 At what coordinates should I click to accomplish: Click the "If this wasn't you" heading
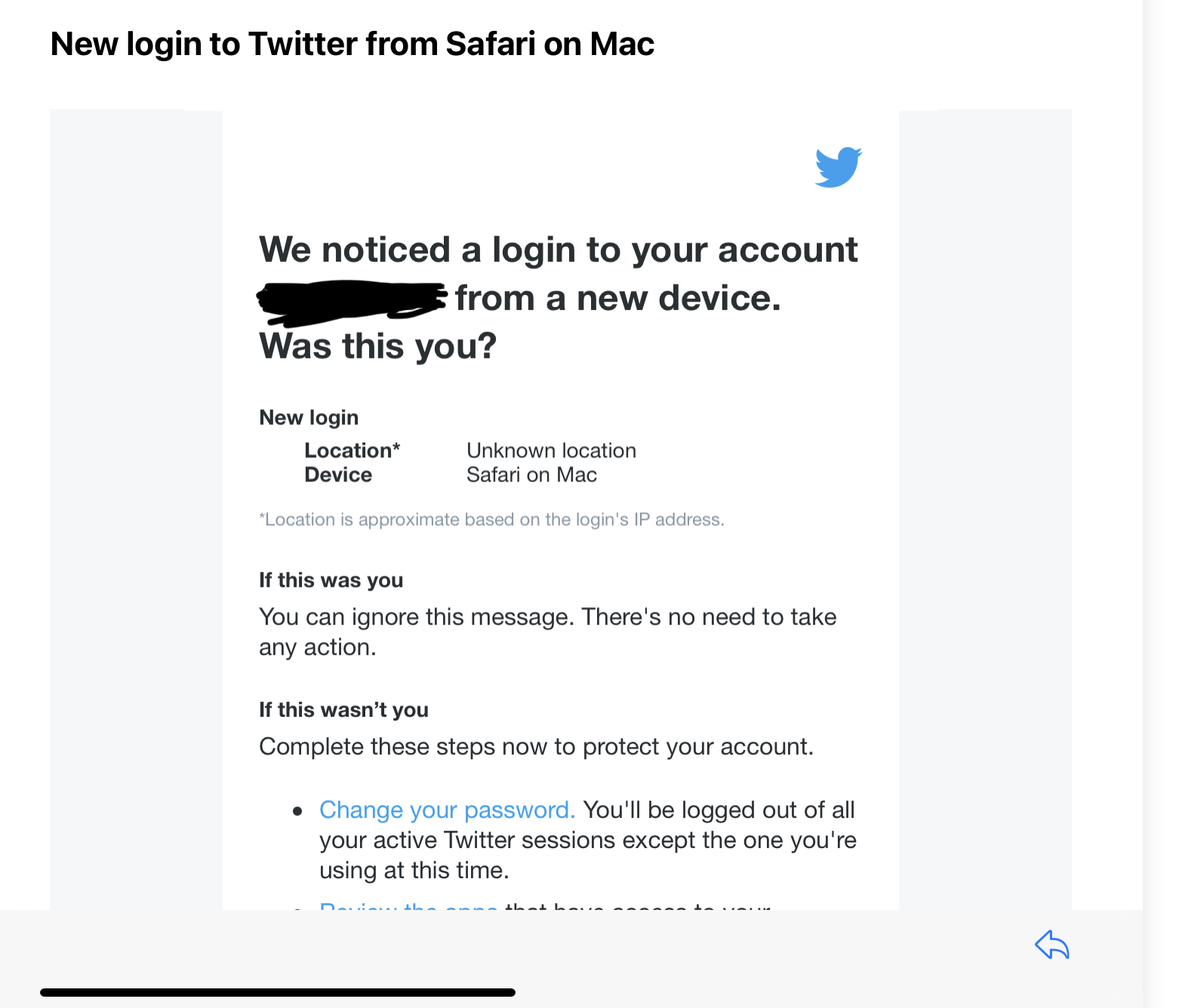click(343, 710)
